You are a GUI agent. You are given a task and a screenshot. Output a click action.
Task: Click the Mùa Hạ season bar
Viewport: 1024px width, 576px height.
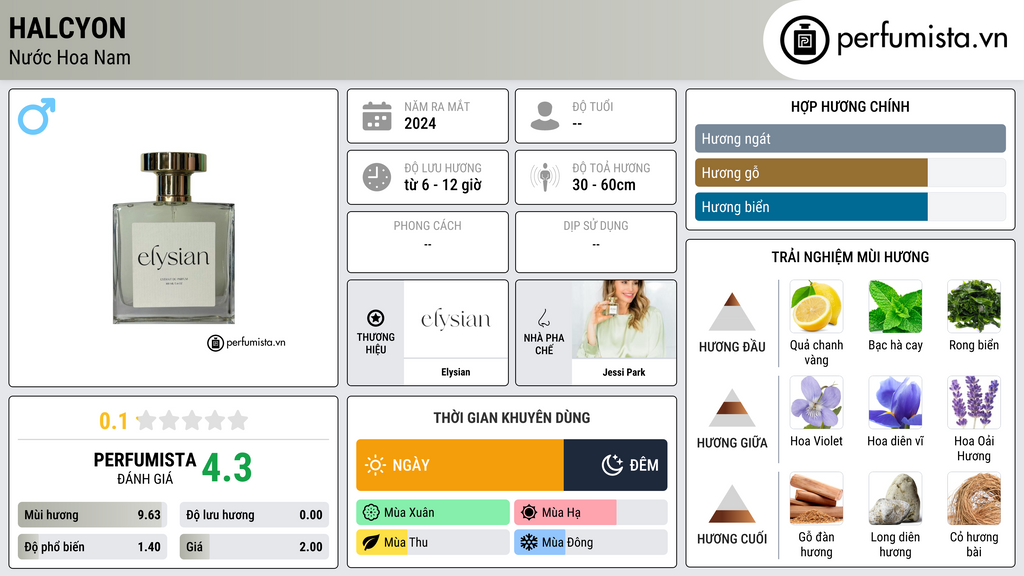pyautogui.click(x=591, y=513)
